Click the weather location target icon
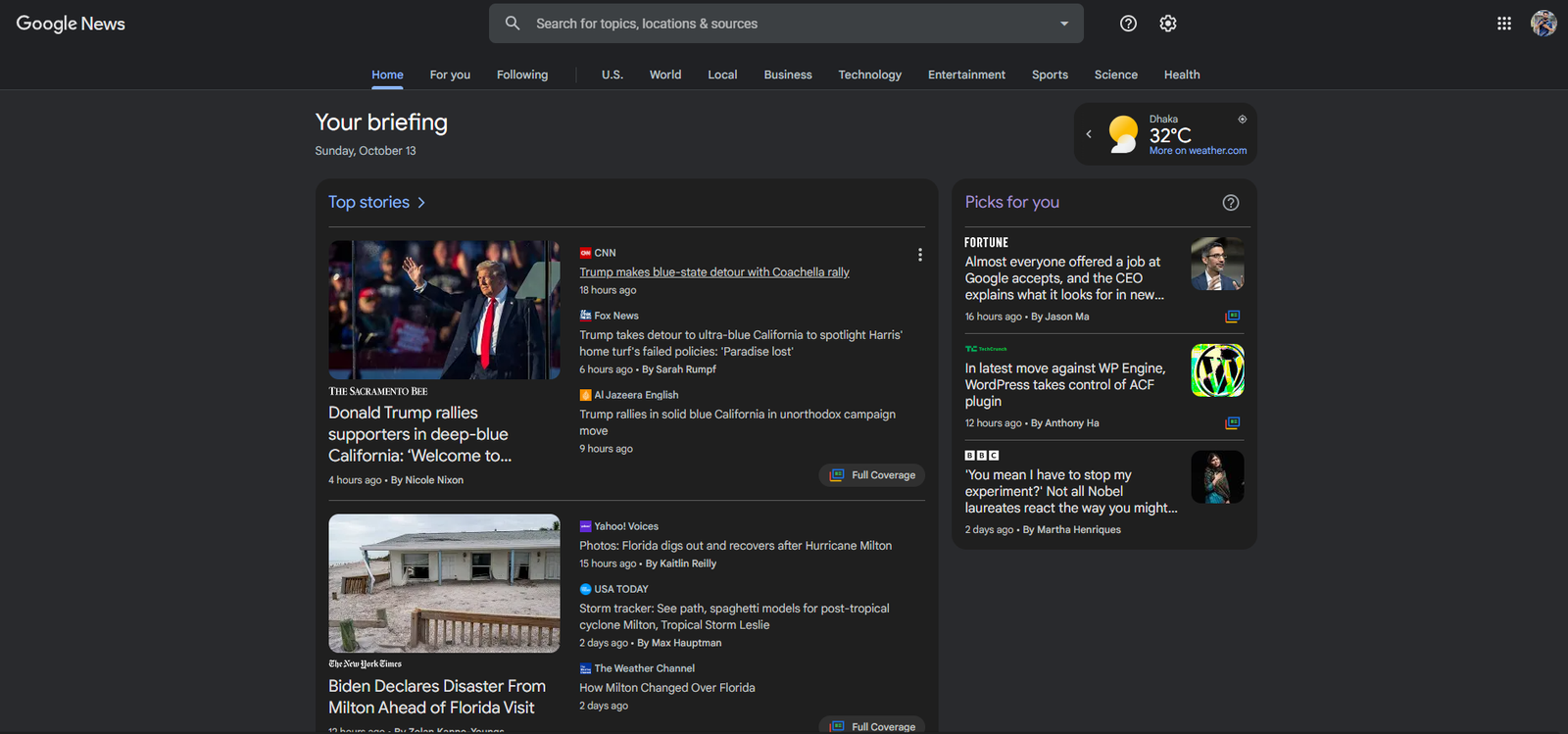The height and width of the screenshot is (734, 1568). click(1242, 119)
